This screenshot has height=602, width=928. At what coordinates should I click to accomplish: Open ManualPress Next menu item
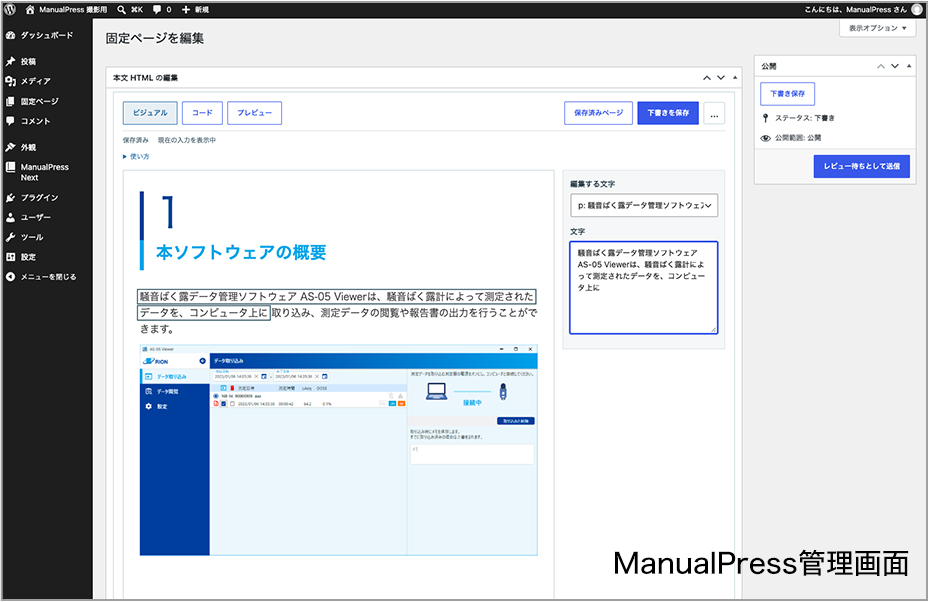[x=47, y=172]
